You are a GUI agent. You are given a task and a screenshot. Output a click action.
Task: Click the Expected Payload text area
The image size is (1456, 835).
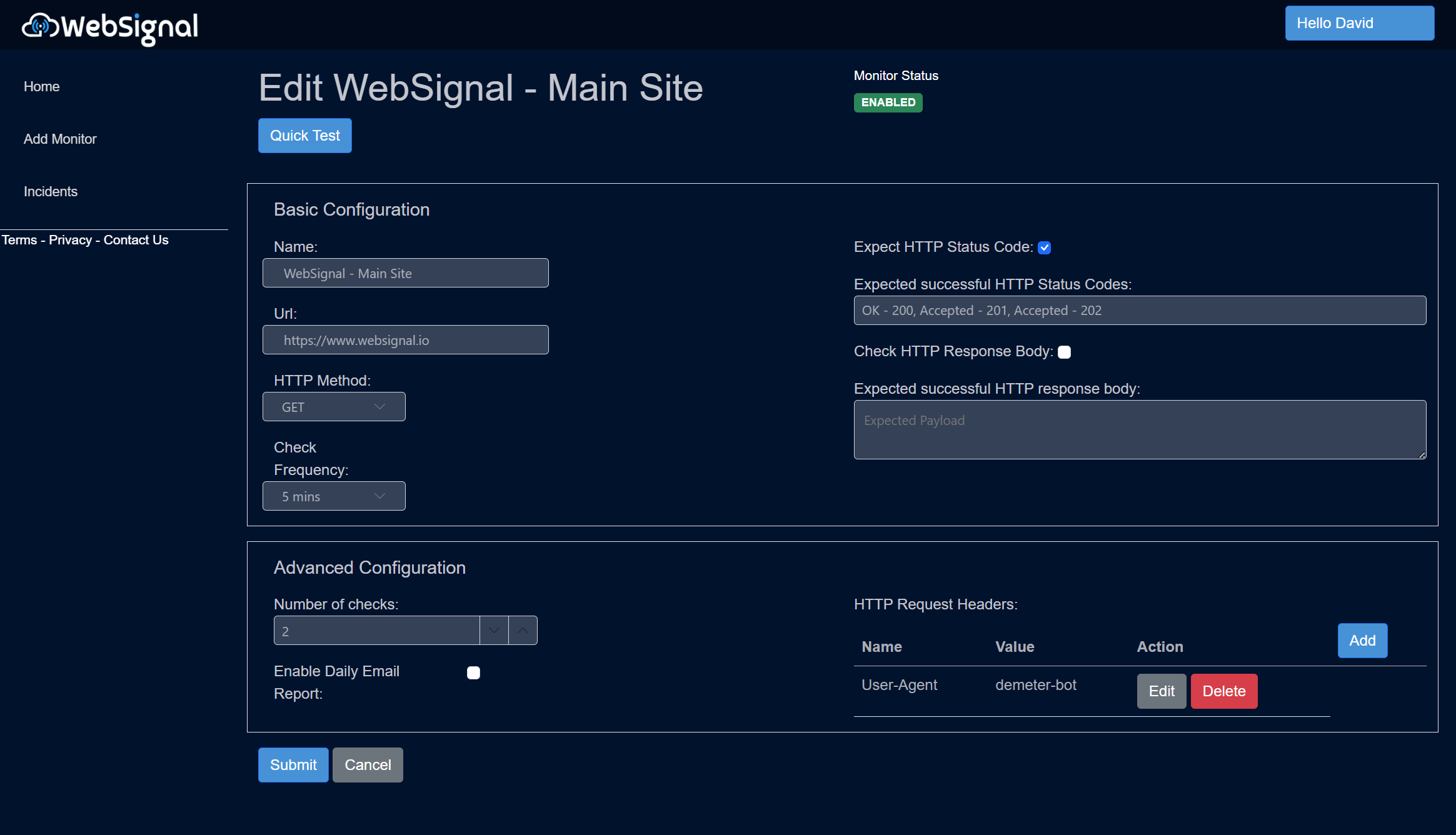(1140, 430)
